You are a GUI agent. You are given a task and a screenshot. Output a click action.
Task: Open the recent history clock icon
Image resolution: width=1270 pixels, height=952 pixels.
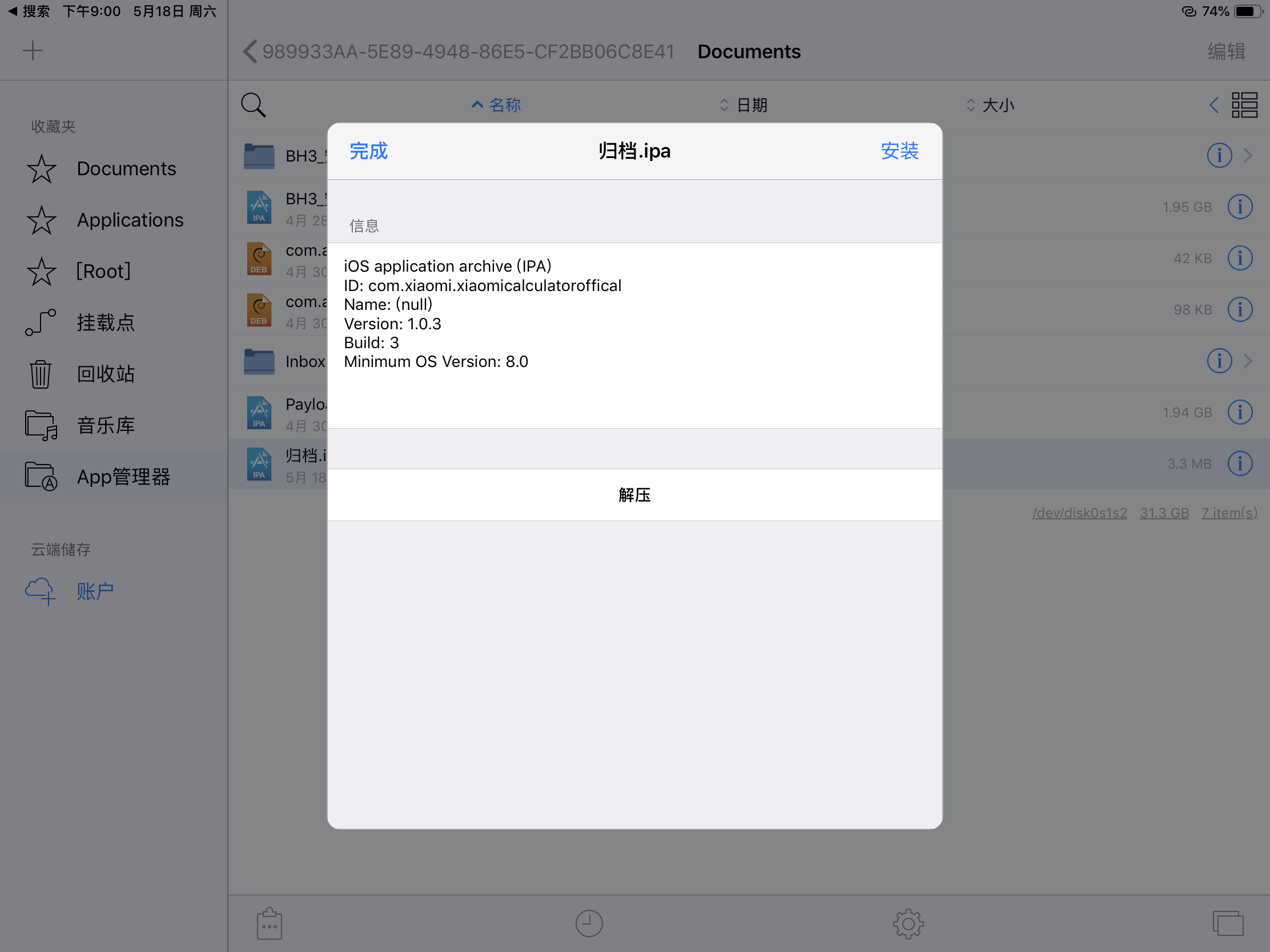(589, 923)
